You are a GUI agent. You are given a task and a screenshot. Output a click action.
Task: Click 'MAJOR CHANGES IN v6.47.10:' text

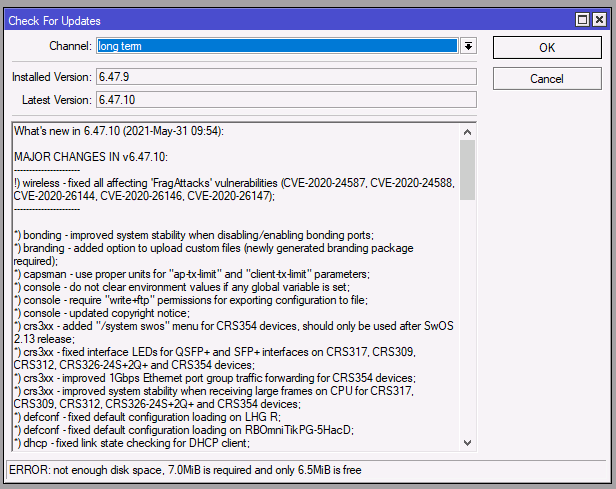pyautogui.click(x=91, y=157)
